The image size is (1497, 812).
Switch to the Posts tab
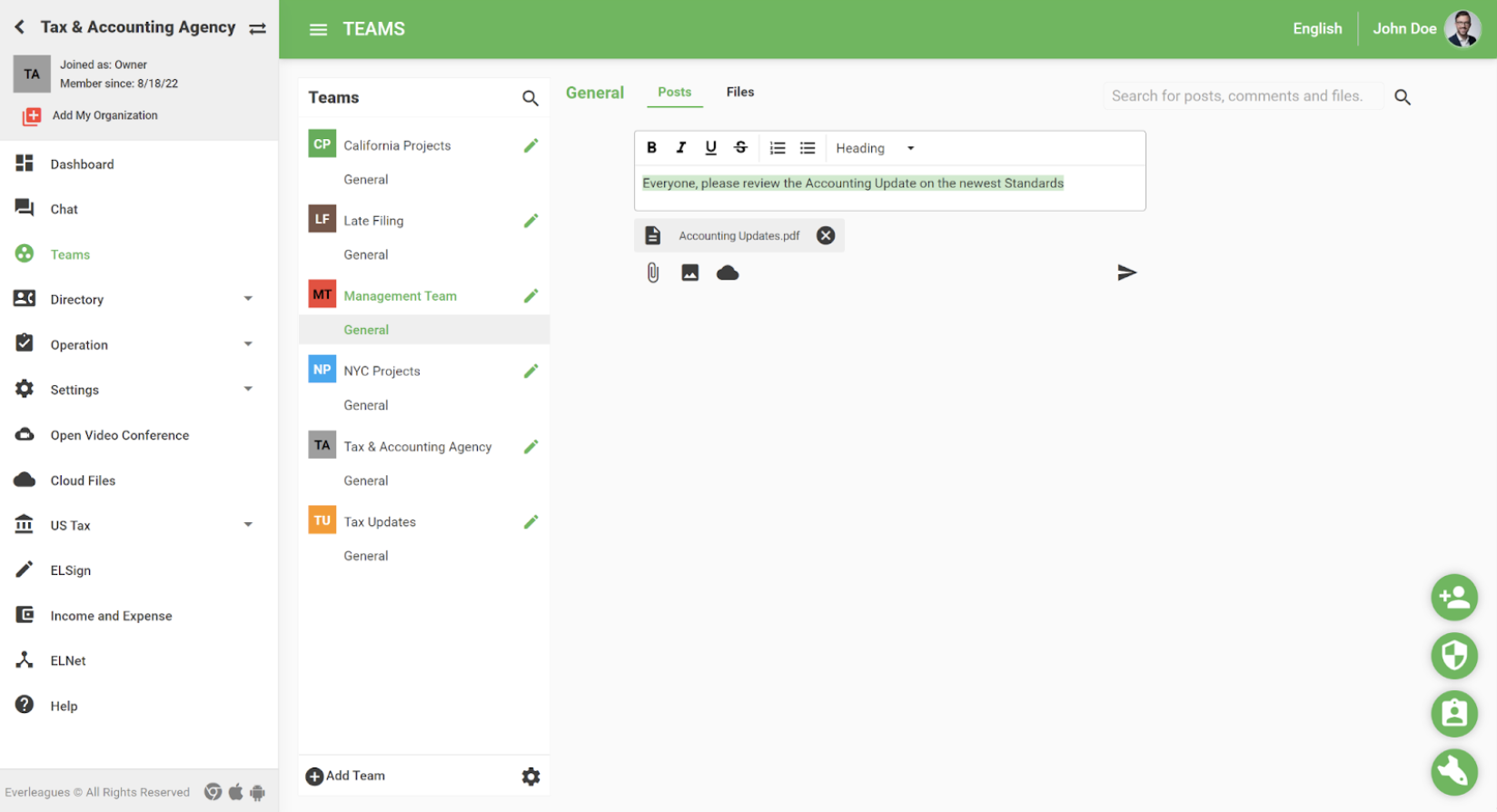pyautogui.click(x=675, y=93)
